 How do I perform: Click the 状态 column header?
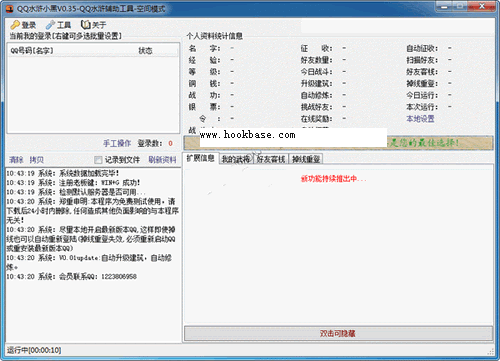pos(145,51)
